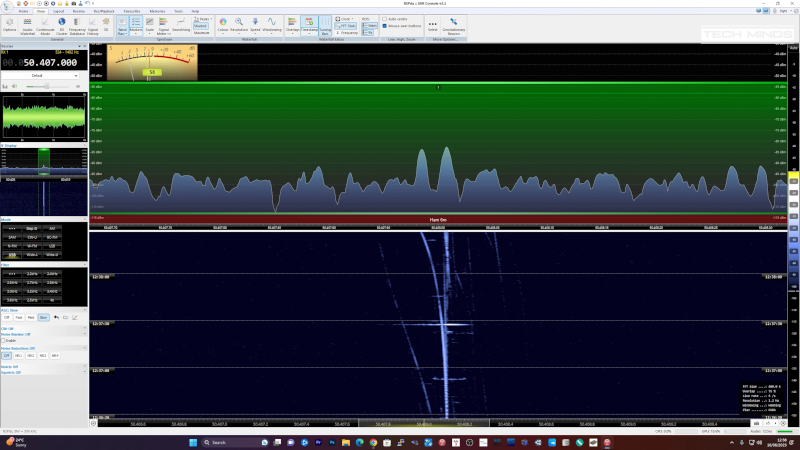800x450 pixels.
Task: Click the Signal History icon
Action: click(x=92, y=24)
